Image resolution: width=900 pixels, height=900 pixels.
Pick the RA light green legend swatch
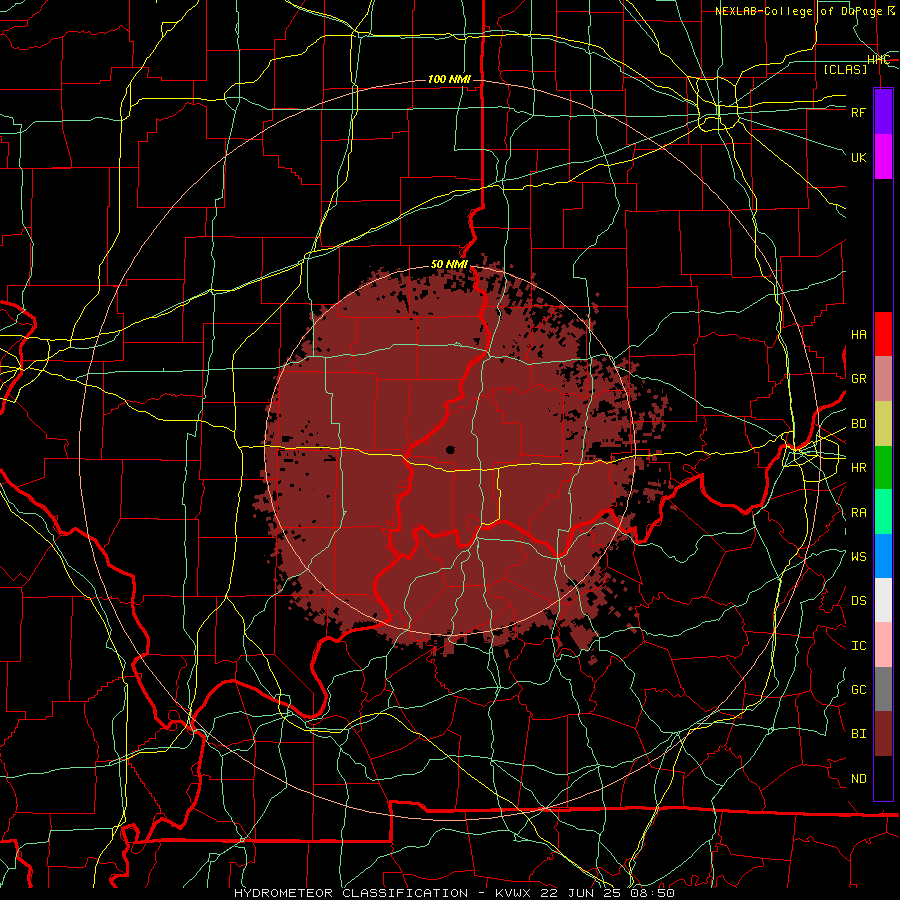[x=883, y=512]
